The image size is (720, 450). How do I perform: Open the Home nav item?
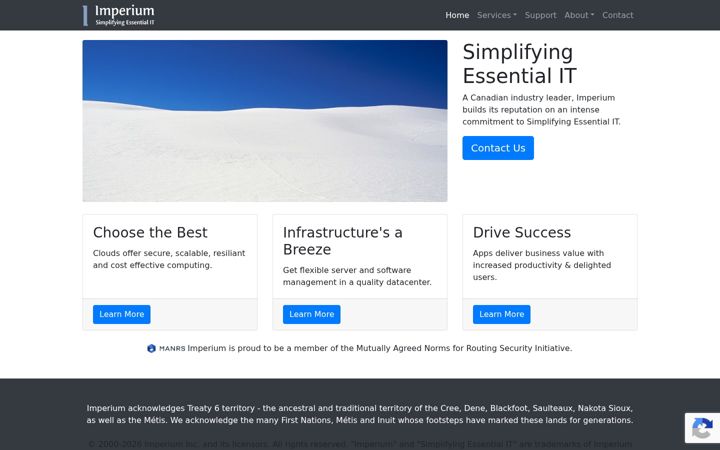pyautogui.click(x=457, y=15)
